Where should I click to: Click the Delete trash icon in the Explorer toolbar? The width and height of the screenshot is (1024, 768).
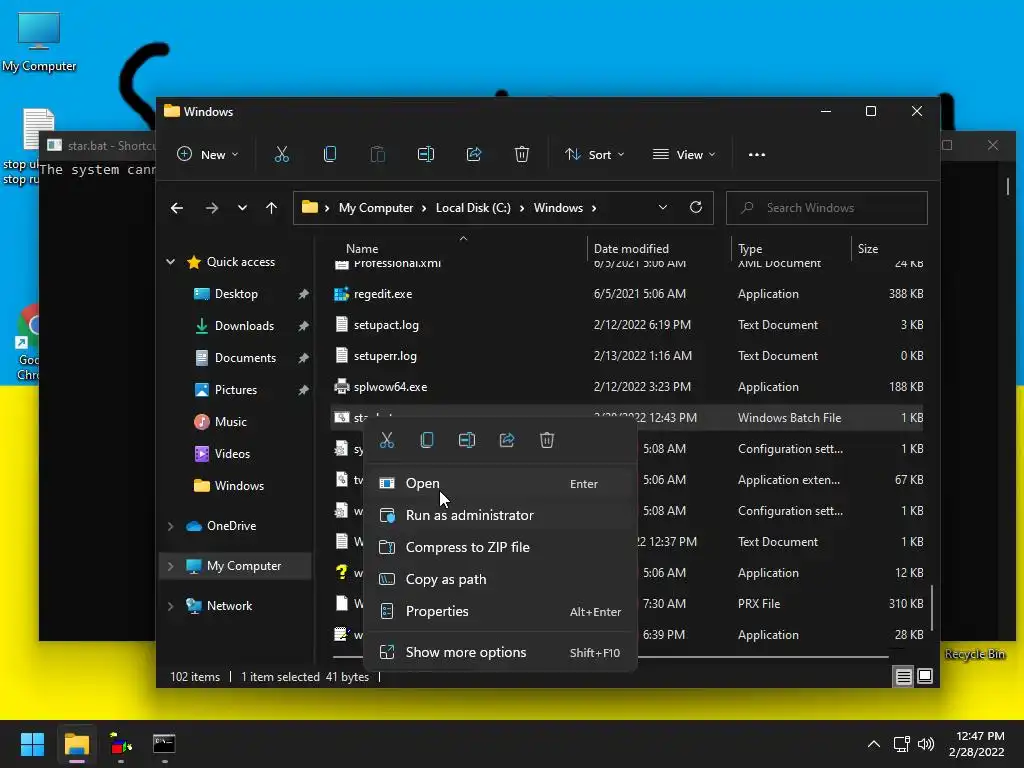(521, 155)
